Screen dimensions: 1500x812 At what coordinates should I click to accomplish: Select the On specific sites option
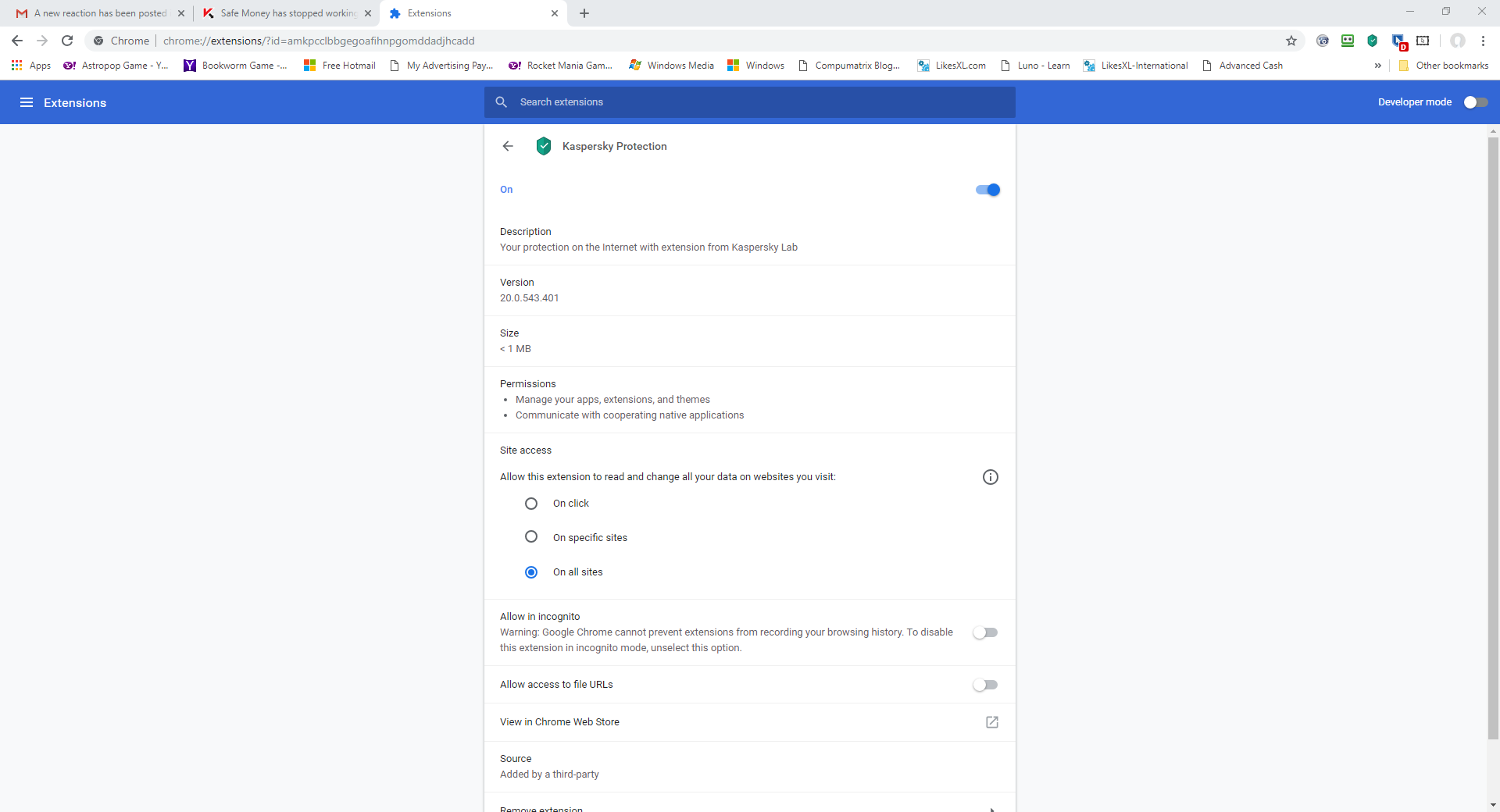531,537
